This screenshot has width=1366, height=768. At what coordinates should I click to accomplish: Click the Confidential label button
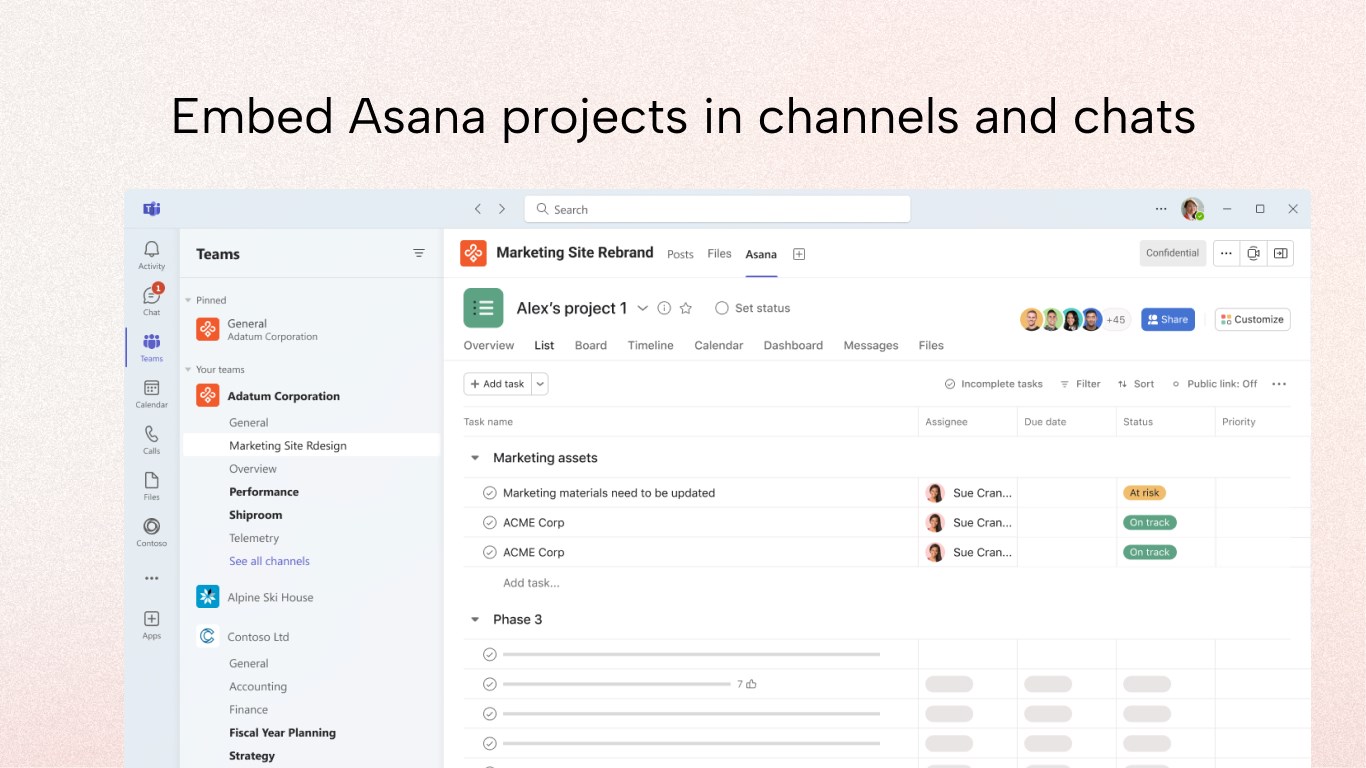[x=1173, y=253]
